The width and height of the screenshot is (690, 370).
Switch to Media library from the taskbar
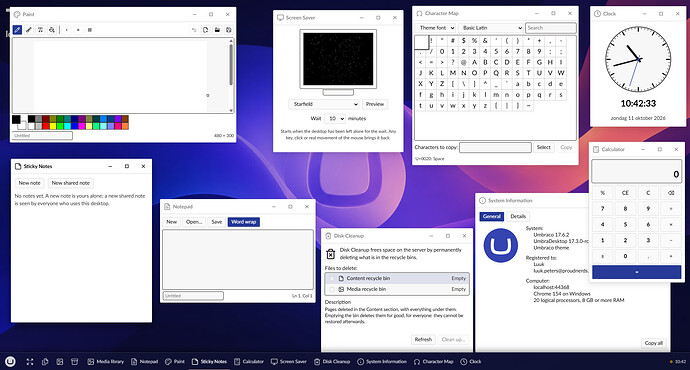106,362
